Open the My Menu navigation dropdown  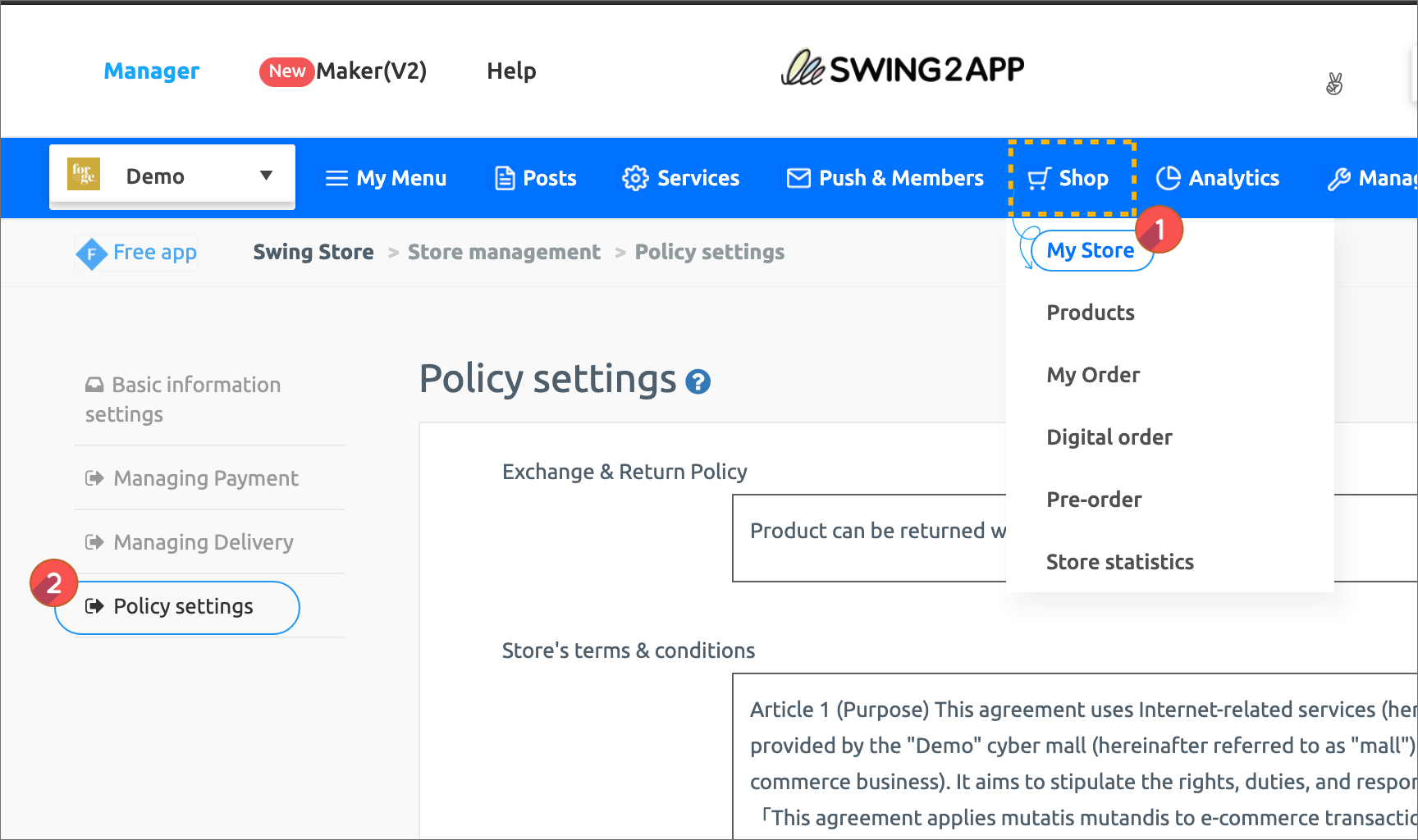(x=386, y=178)
